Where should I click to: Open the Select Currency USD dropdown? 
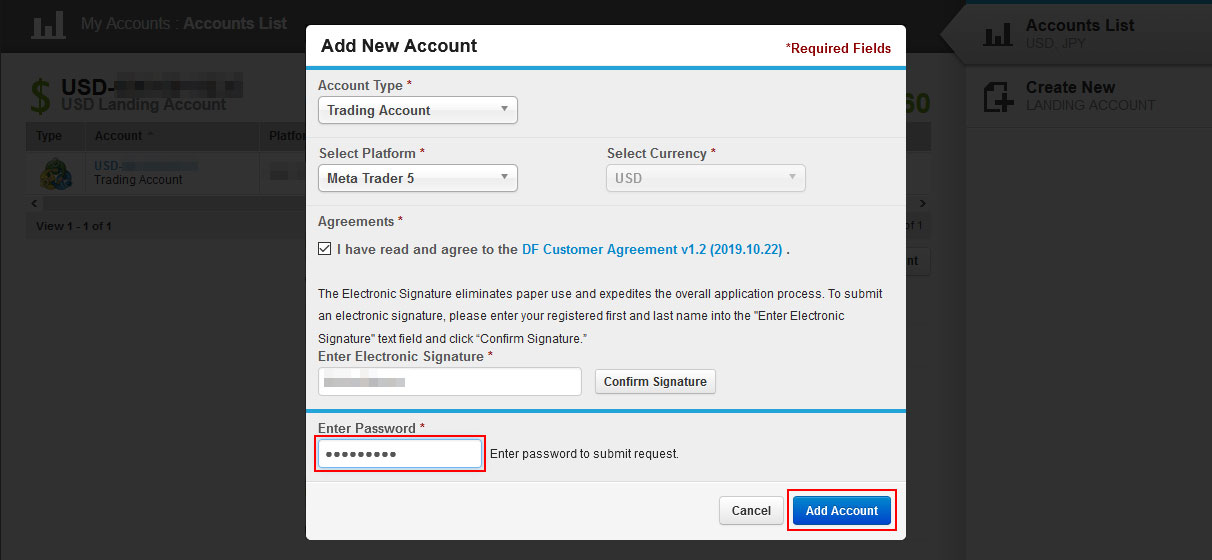coord(706,178)
